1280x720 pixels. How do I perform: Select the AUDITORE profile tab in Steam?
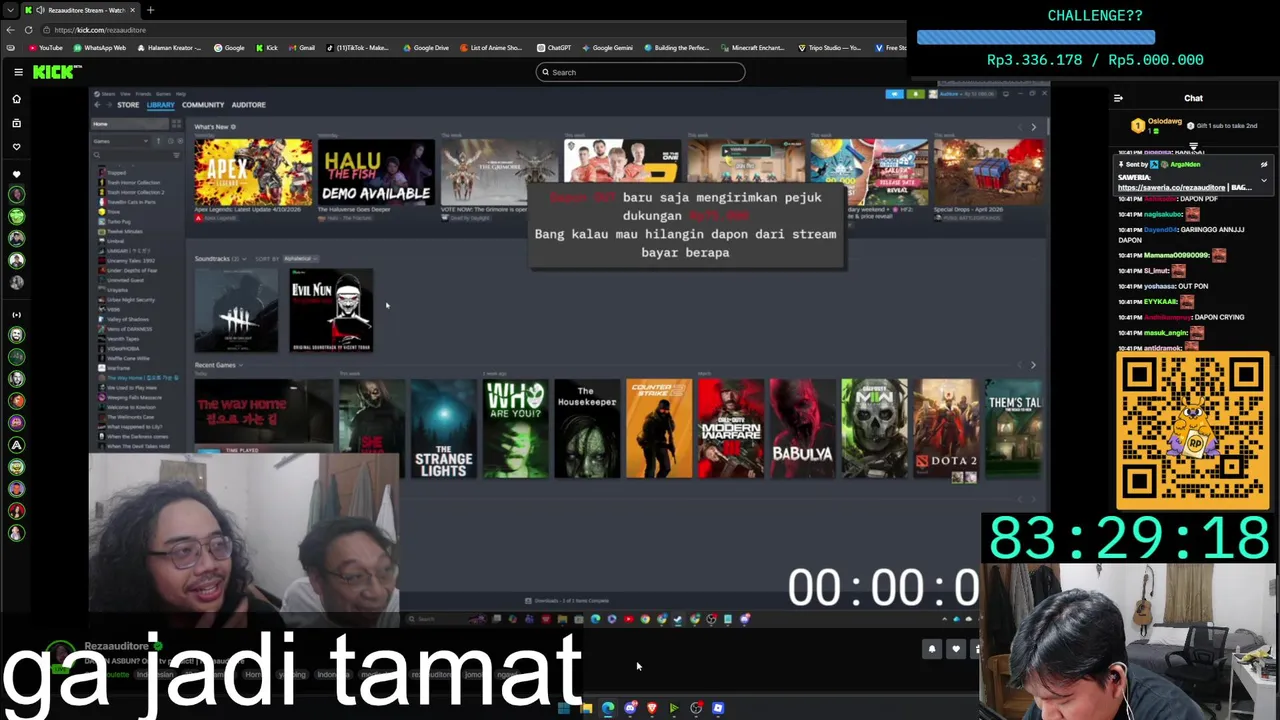point(249,105)
